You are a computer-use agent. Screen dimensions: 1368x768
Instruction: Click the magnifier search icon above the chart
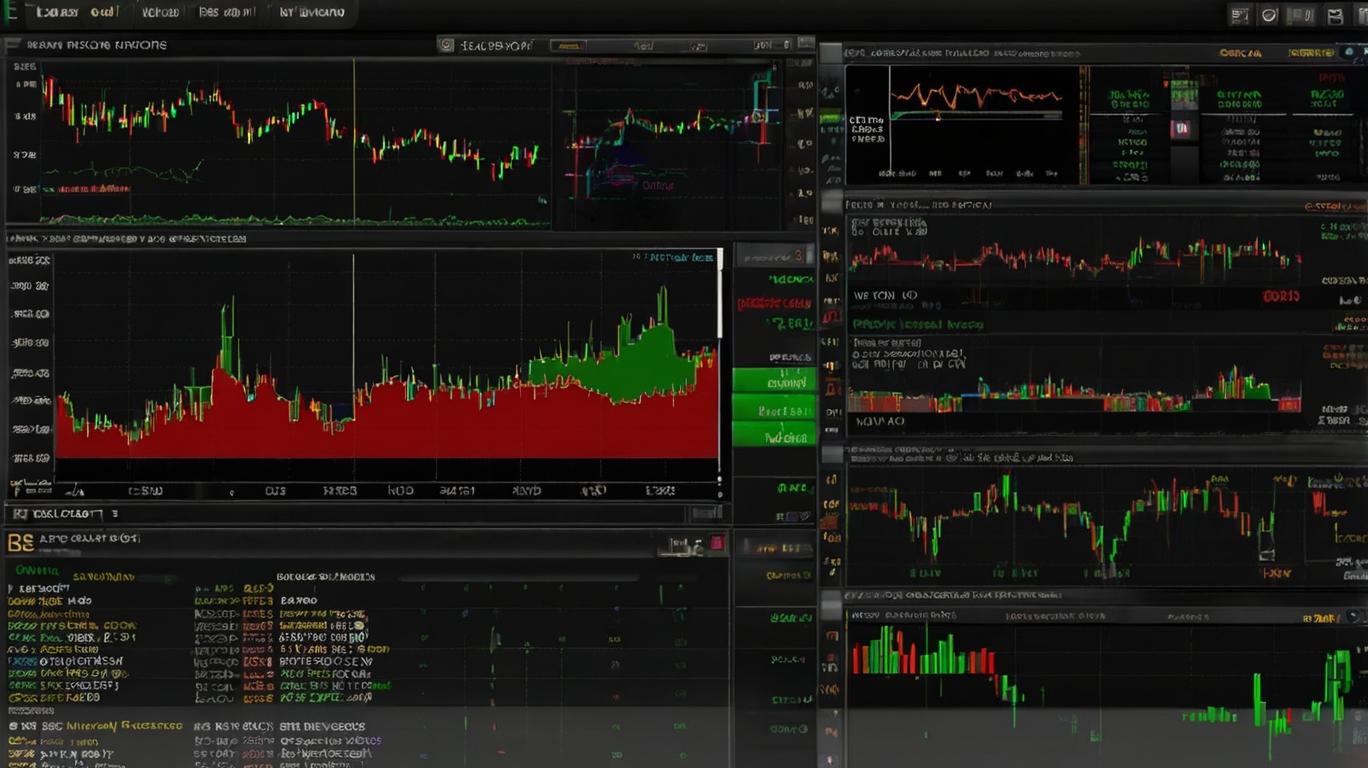point(448,45)
